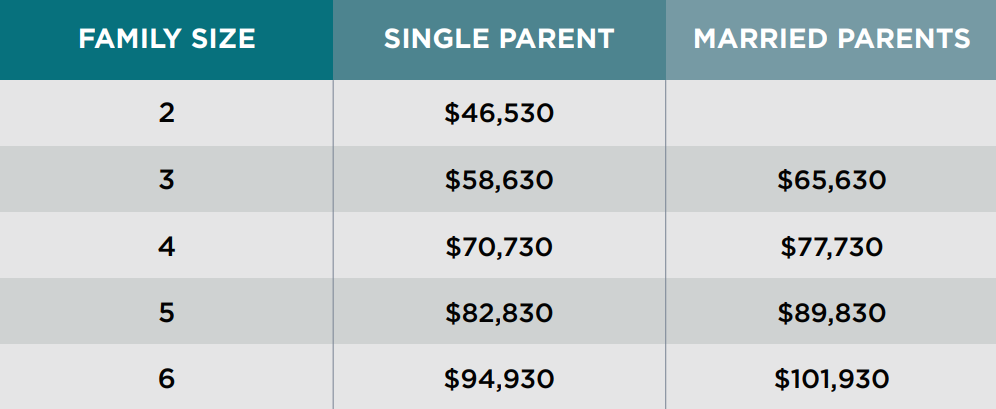Screen dimensions: 996x409
Task: Click the MARRIED PARENTS column header
Action: coord(831,39)
